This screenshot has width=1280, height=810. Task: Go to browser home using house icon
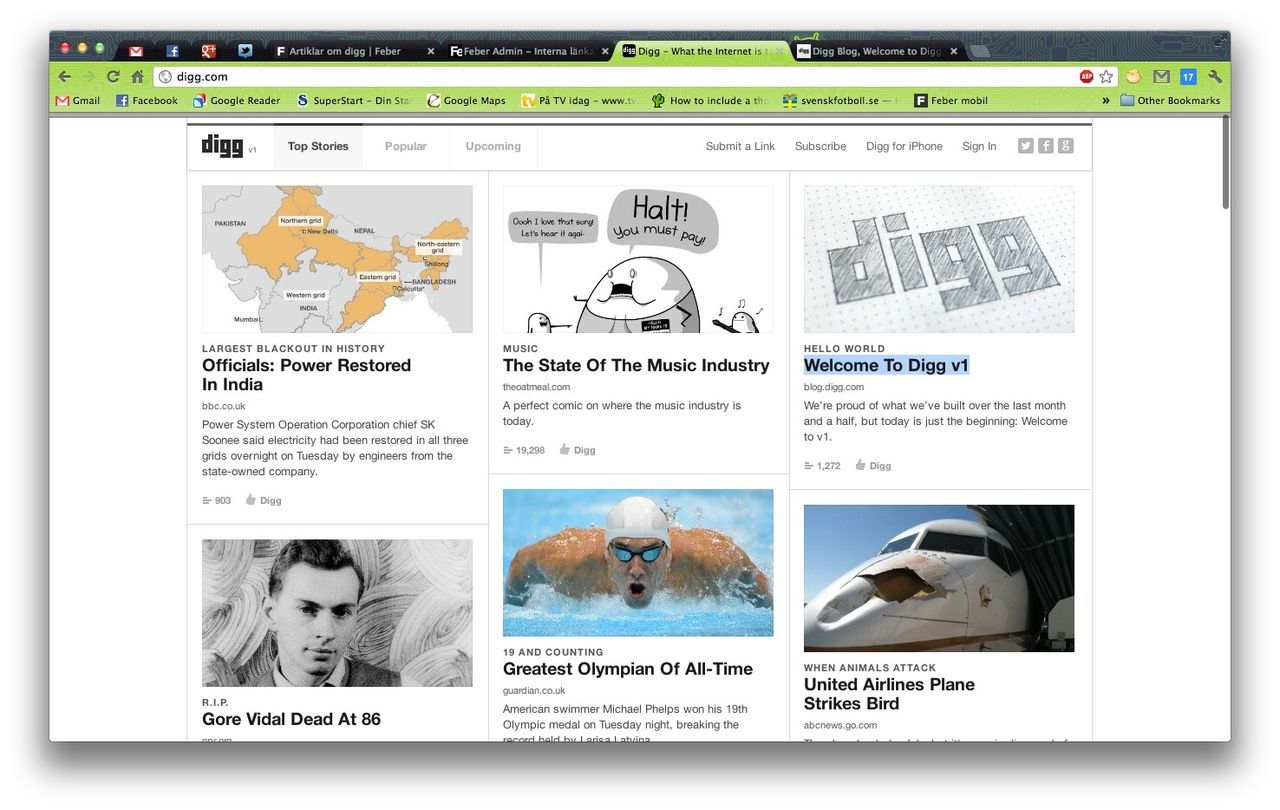pos(137,77)
